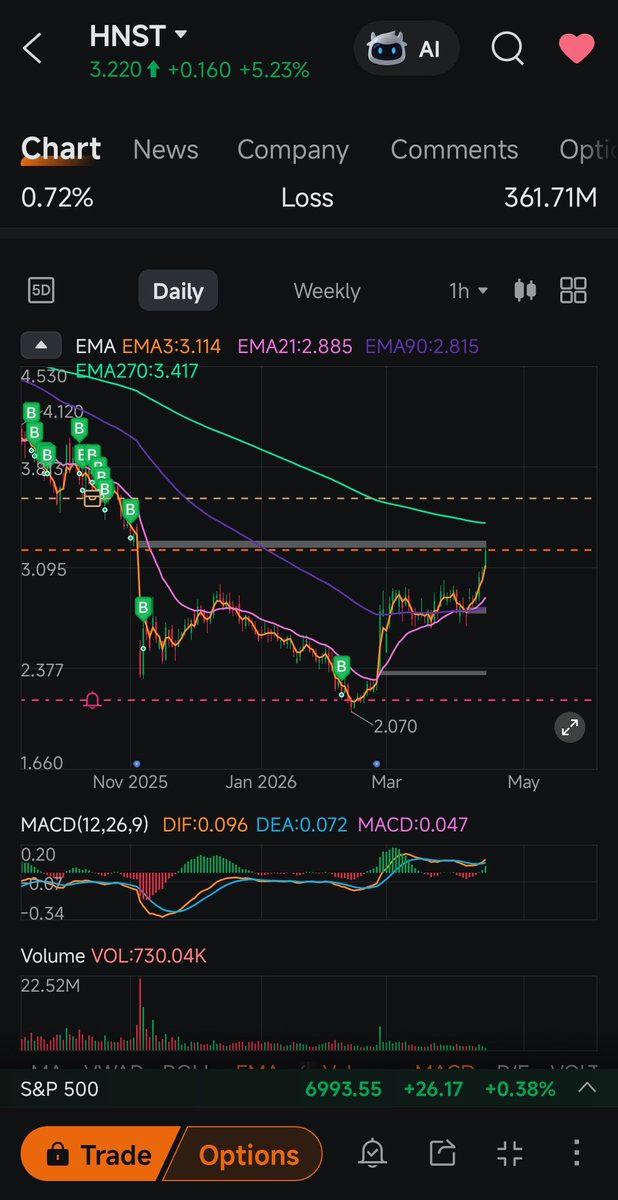The image size is (618, 1200).
Task: Click the pink alert bell on price line
Action: click(93, 700)
